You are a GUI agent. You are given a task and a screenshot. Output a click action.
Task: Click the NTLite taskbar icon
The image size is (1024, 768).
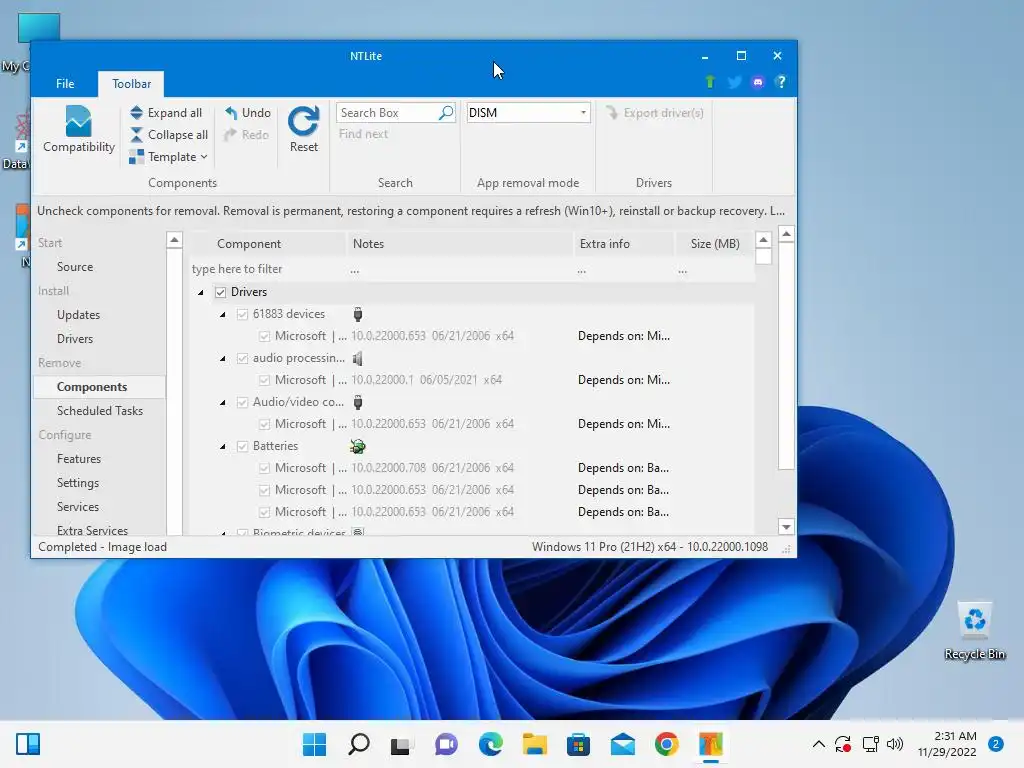[x=711, y=744]
